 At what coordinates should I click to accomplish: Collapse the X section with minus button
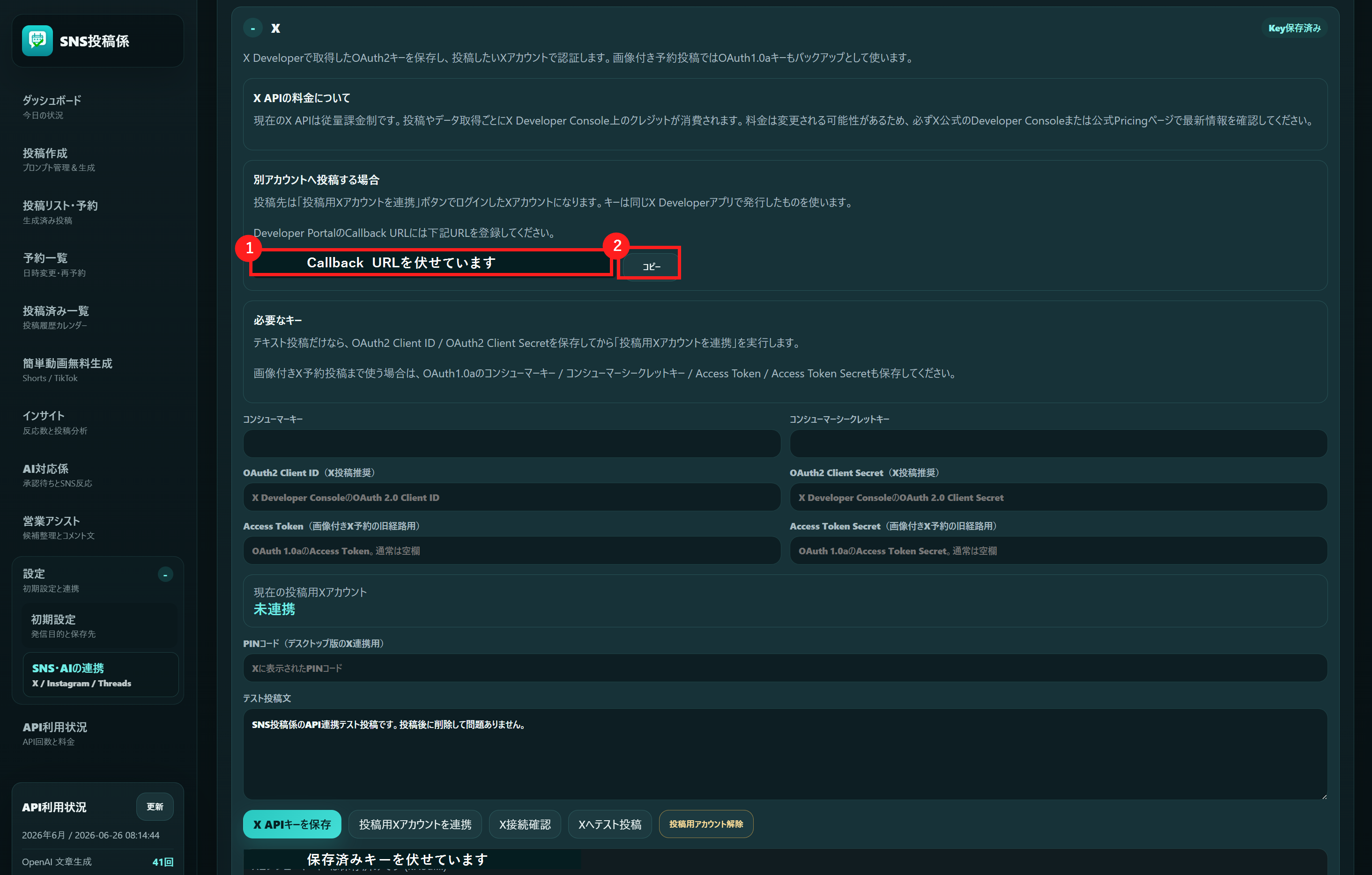pyautogui.click(x=252, y=28)
